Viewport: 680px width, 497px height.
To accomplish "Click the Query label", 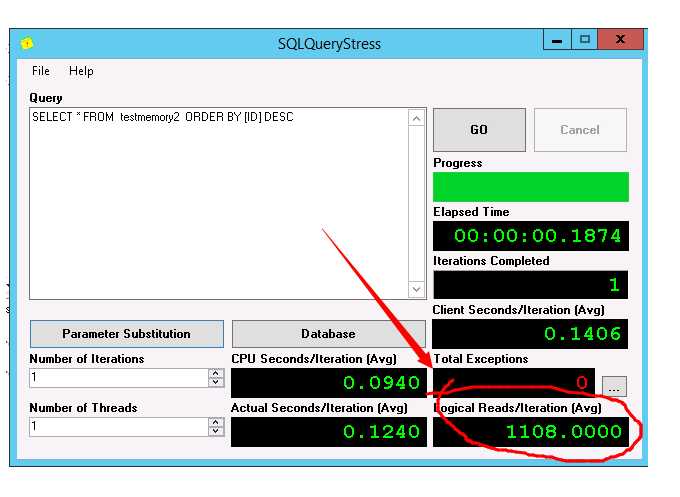I will 46,98.
